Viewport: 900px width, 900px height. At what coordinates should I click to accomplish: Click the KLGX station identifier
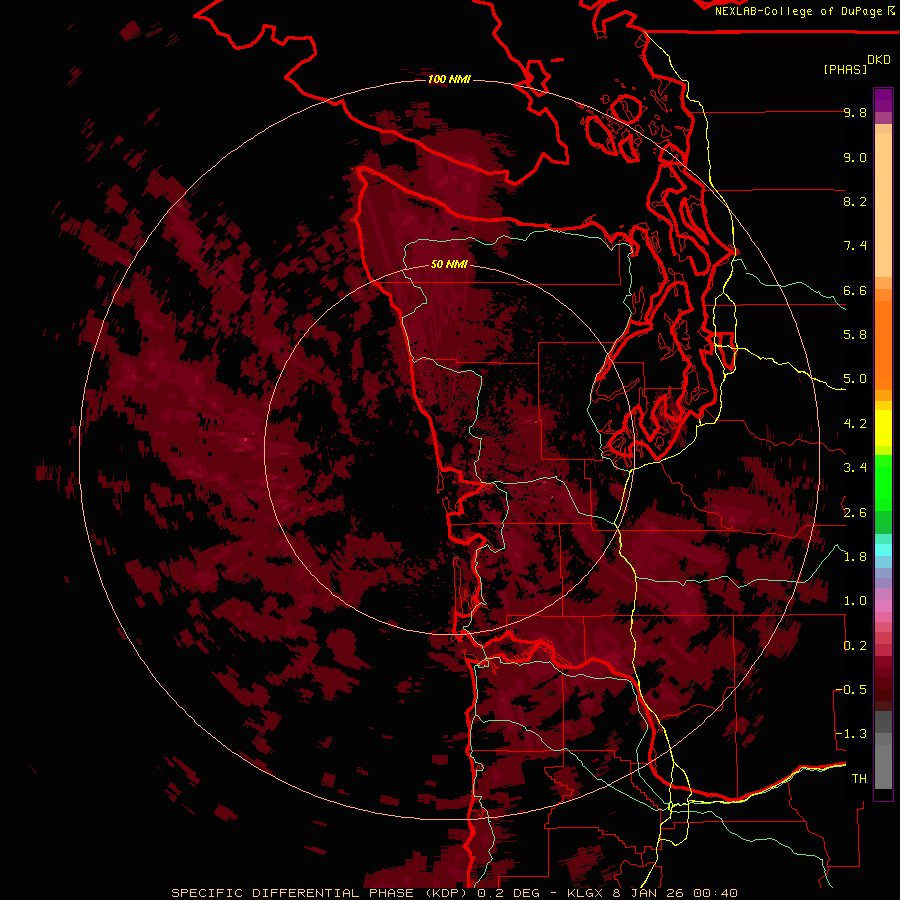coord(587,893)
